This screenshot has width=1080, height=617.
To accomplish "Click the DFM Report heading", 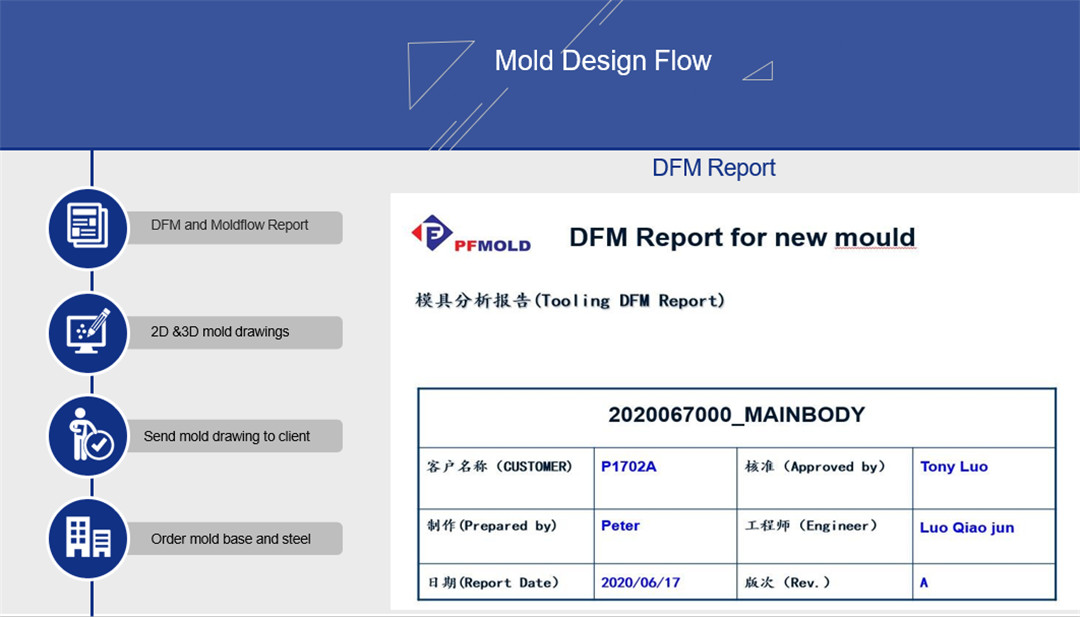I will coord(714,167).
